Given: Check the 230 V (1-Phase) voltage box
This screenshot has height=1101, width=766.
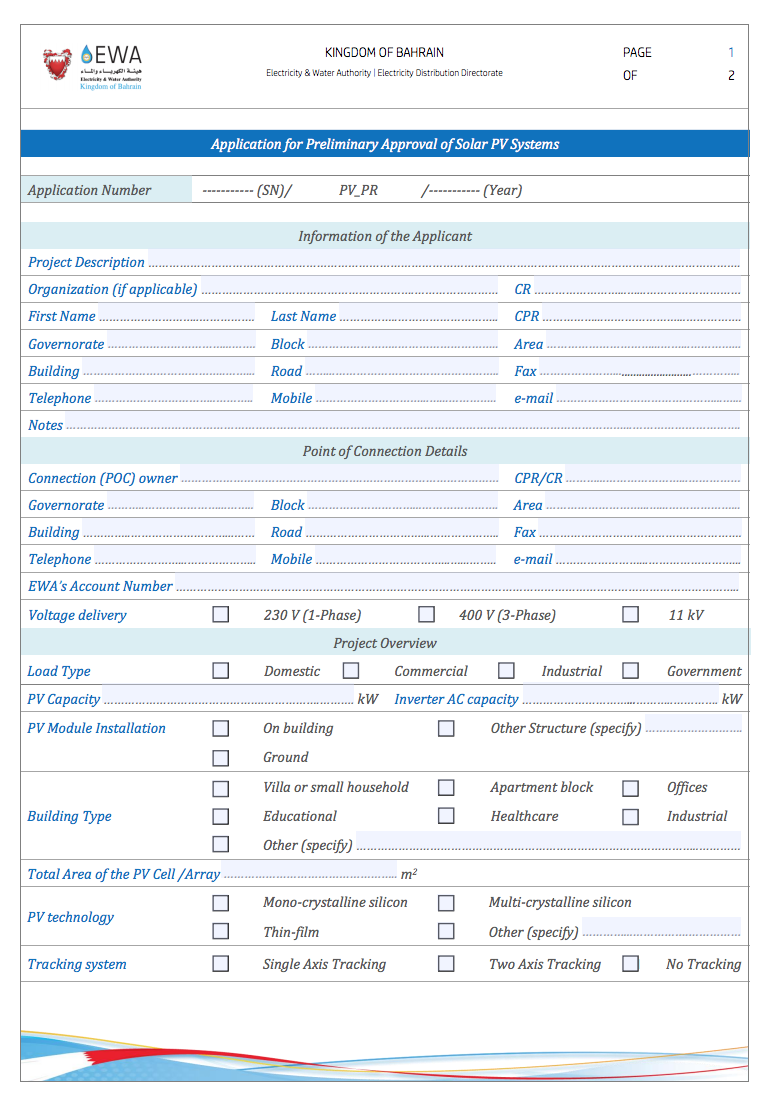Looking at the screenshot, I should pos(220,614).
